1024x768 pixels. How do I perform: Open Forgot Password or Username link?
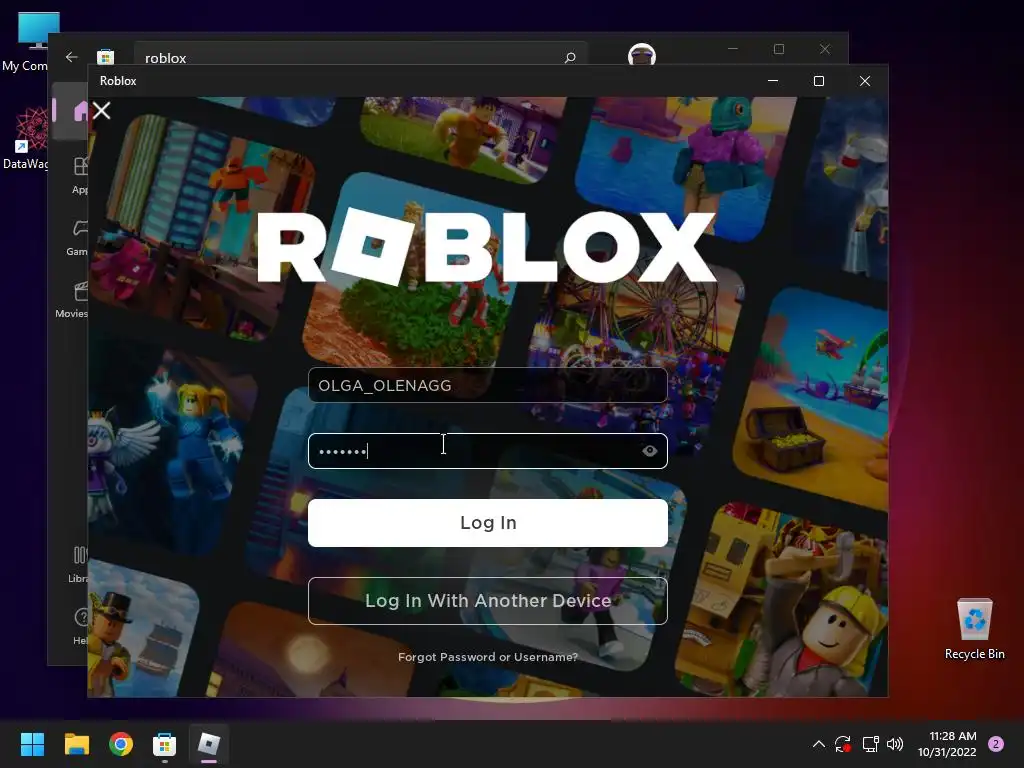click(488, 657)
